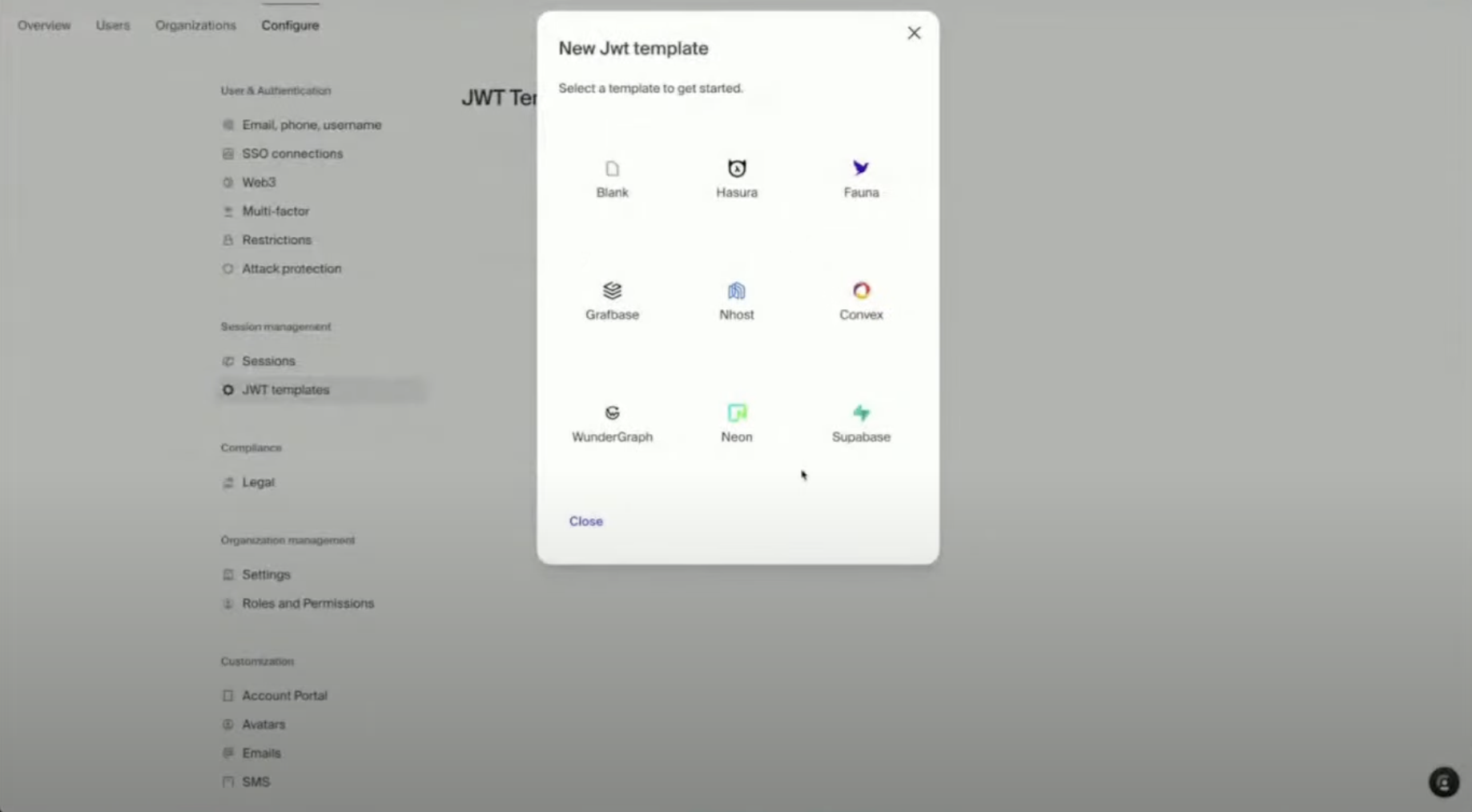1472x812 pixels.
Task: Click the SMS sidebar icon
Action: pos(228,782)
